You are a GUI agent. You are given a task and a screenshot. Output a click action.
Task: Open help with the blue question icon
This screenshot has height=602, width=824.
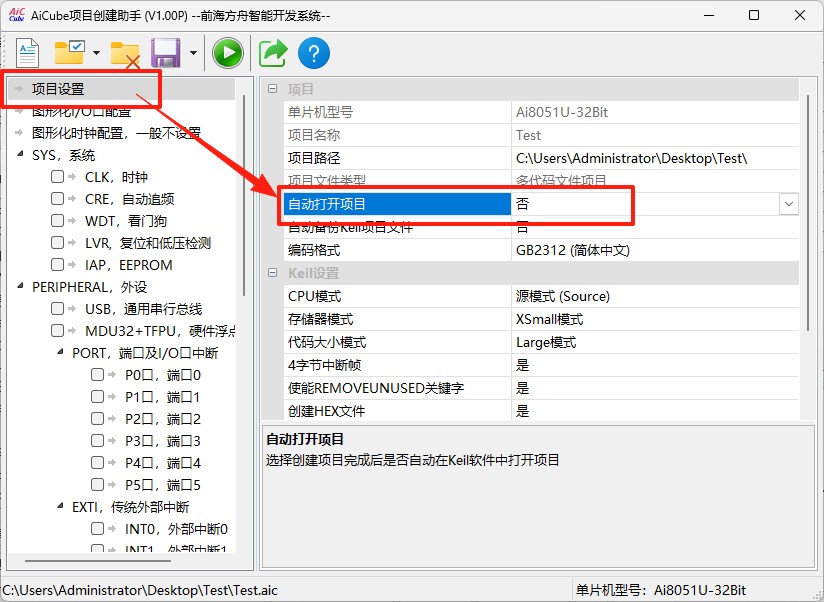314,53
